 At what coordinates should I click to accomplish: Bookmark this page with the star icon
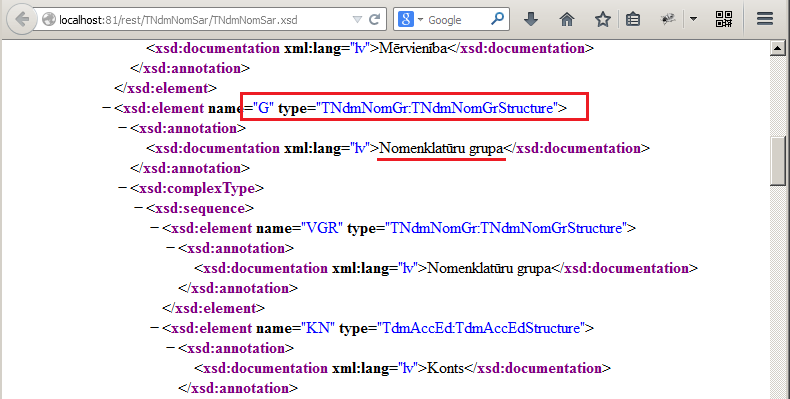pos(603,20)
